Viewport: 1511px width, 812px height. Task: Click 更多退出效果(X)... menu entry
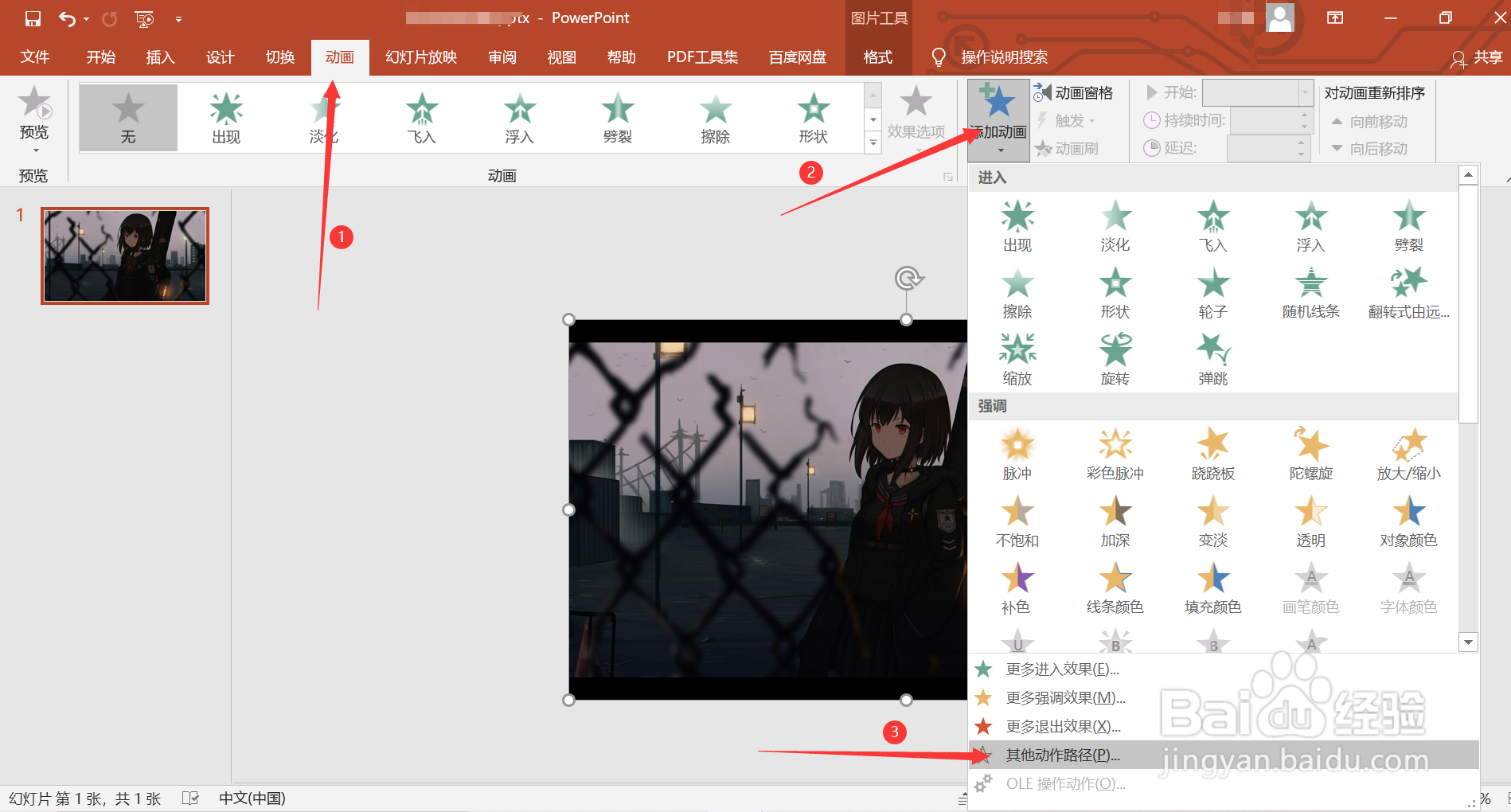pos(1224,727)
